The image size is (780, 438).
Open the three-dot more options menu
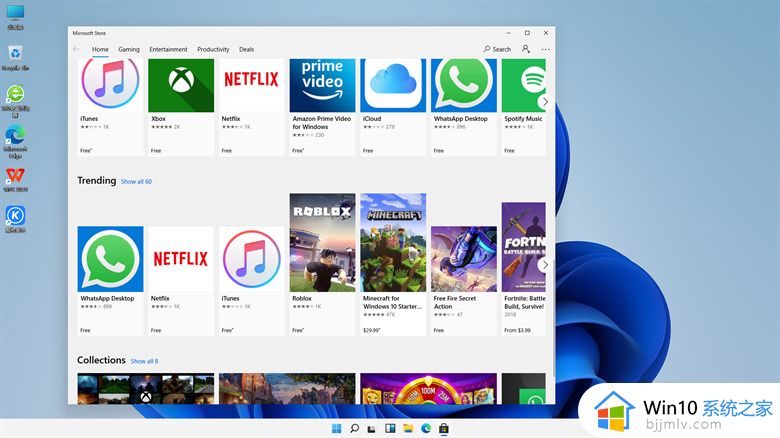[546, 49]
